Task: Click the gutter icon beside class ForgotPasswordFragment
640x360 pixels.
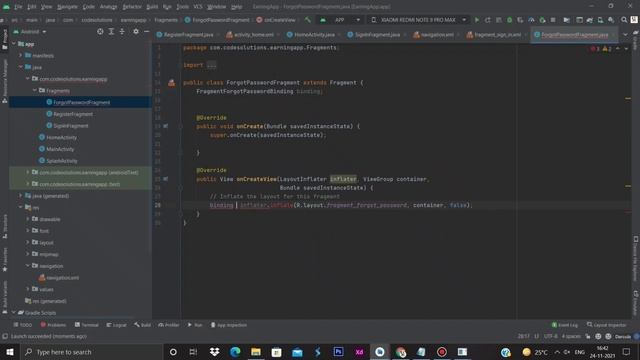Action: coord(171,83)
